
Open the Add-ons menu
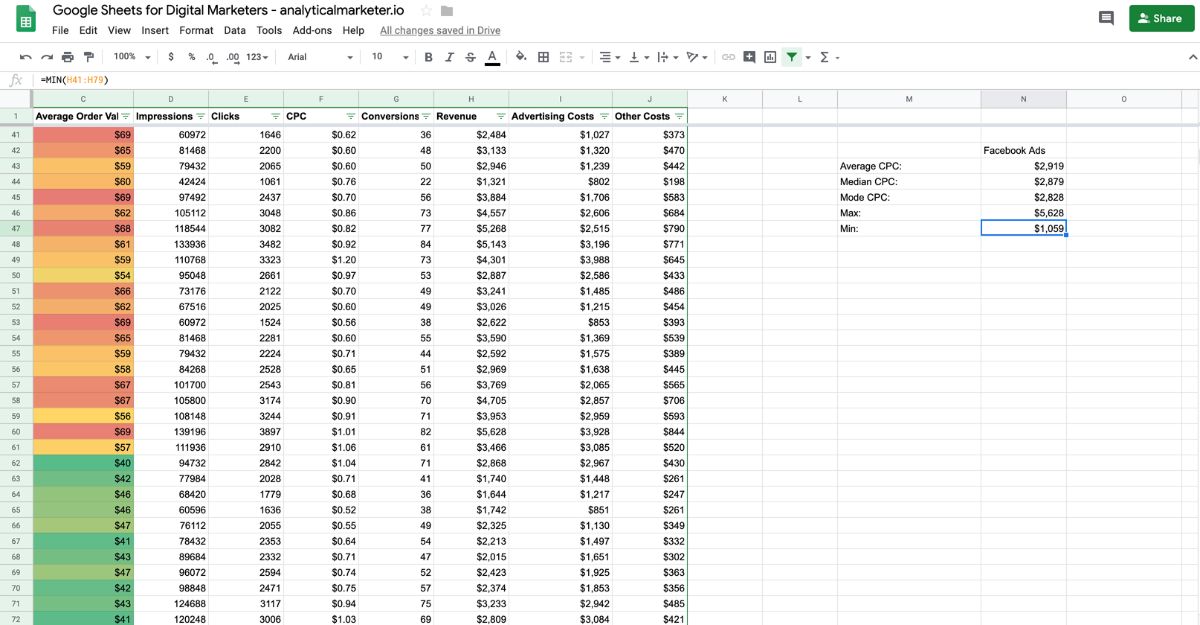coord(311,30)
